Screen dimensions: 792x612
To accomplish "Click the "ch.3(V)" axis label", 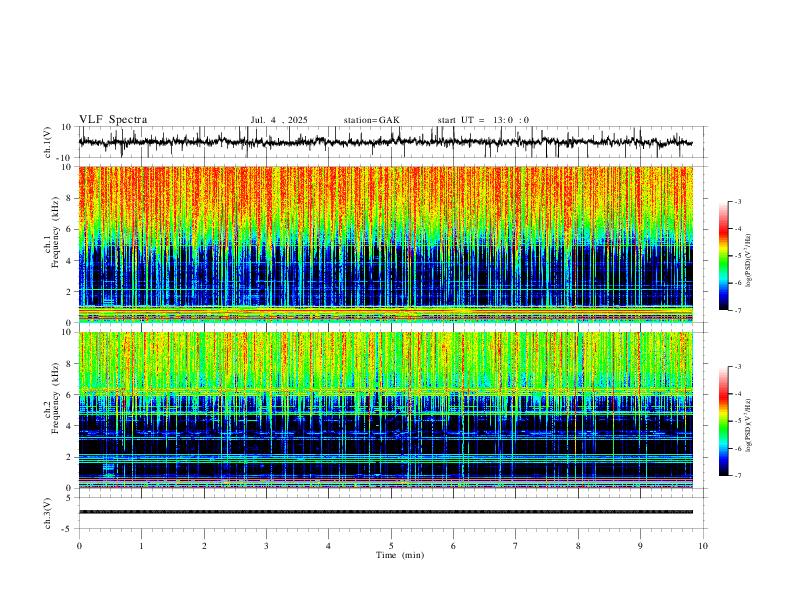I will click(48, 513).
